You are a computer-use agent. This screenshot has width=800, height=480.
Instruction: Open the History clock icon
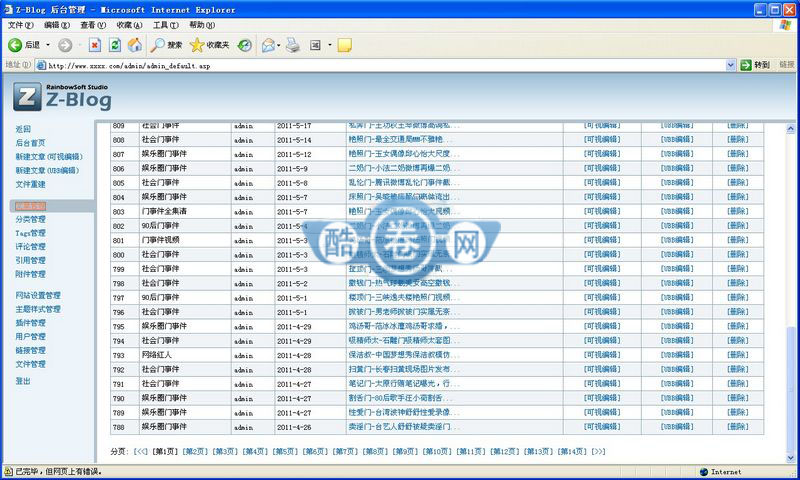[x=245, y=45]
